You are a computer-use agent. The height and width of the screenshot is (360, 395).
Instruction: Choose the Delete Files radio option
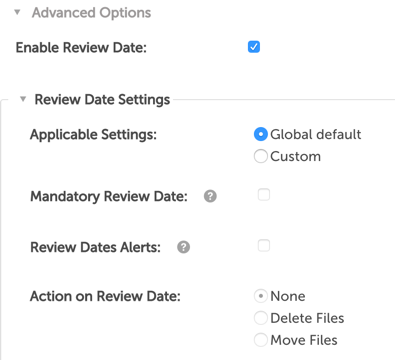click(261, 318)
